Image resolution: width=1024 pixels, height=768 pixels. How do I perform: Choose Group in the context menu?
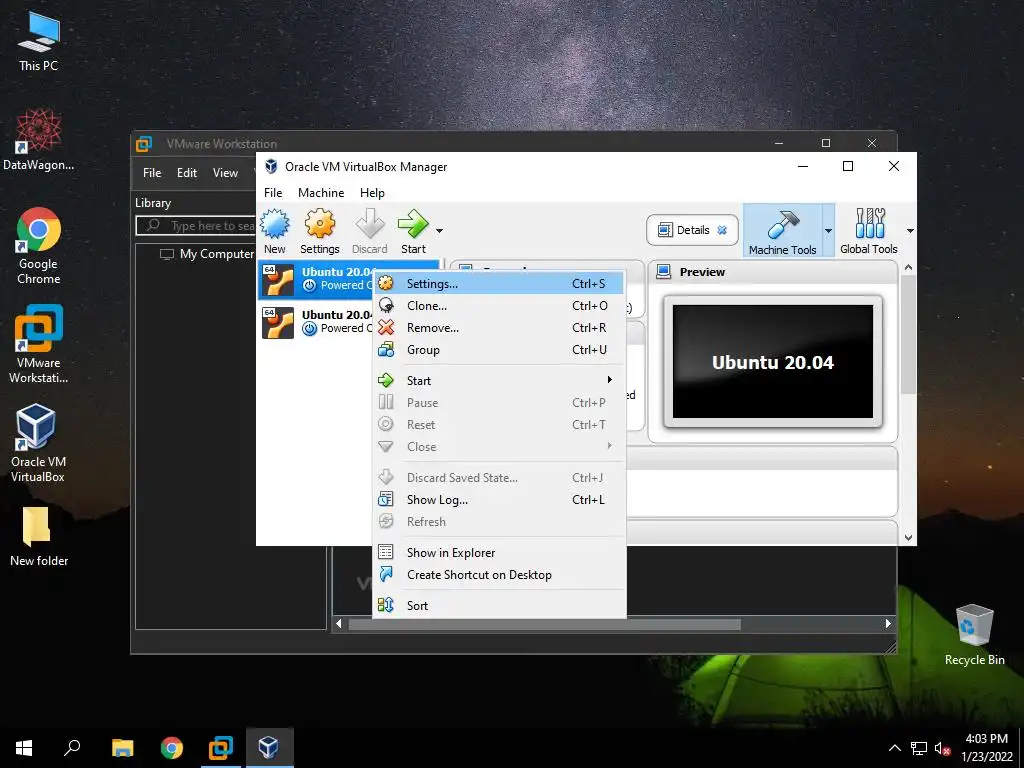498,350
